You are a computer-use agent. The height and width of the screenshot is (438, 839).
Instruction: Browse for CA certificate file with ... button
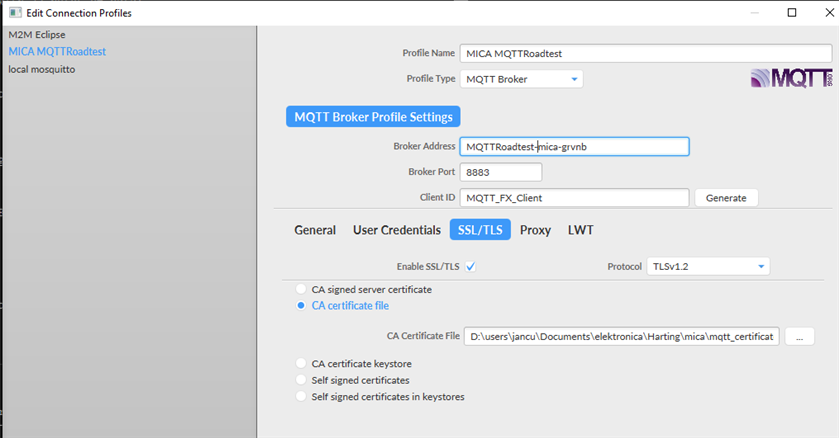799,337
